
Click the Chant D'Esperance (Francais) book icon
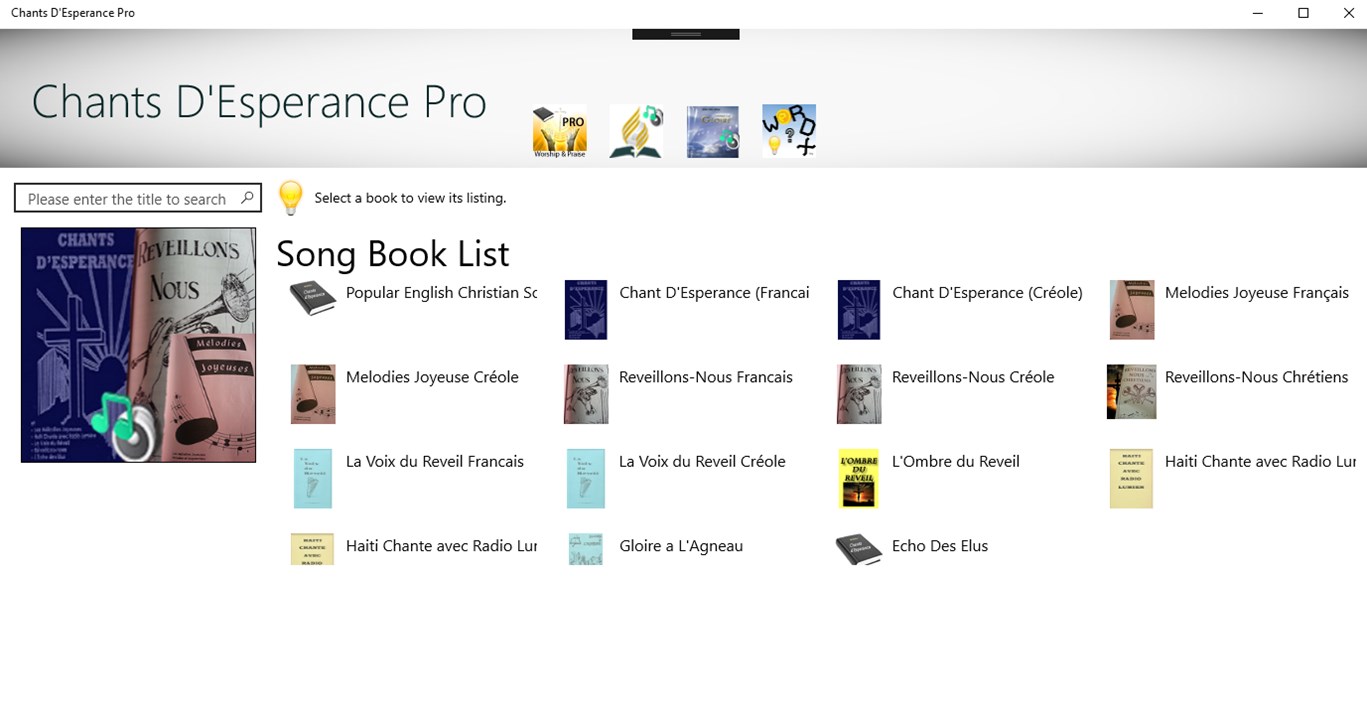585,309
